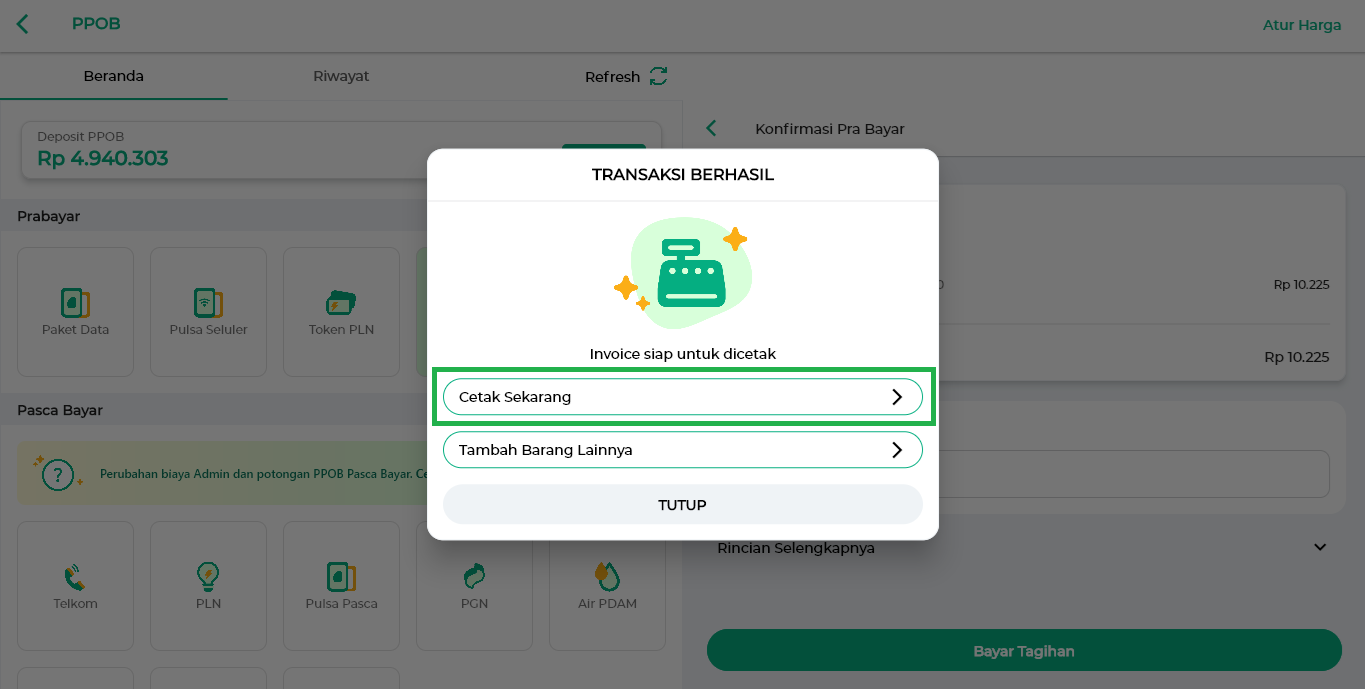This screenshot has width=1365, height=689.
Task: Click the chevron on Cetak Sekarang
Action: [897, 396]
